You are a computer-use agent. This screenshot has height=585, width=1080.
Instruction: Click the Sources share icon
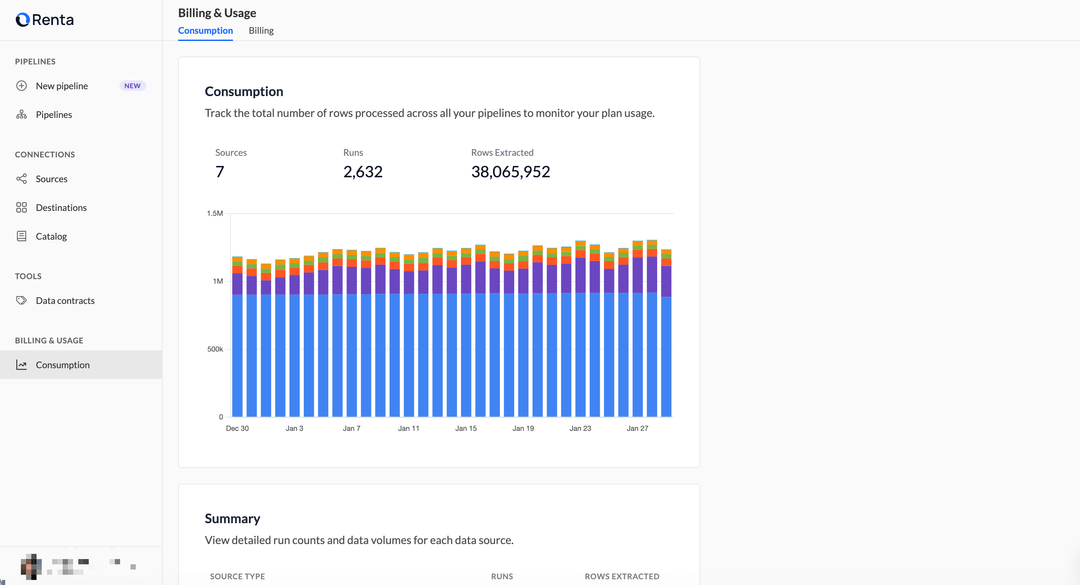pyautogui.click(x=22, y=179)
